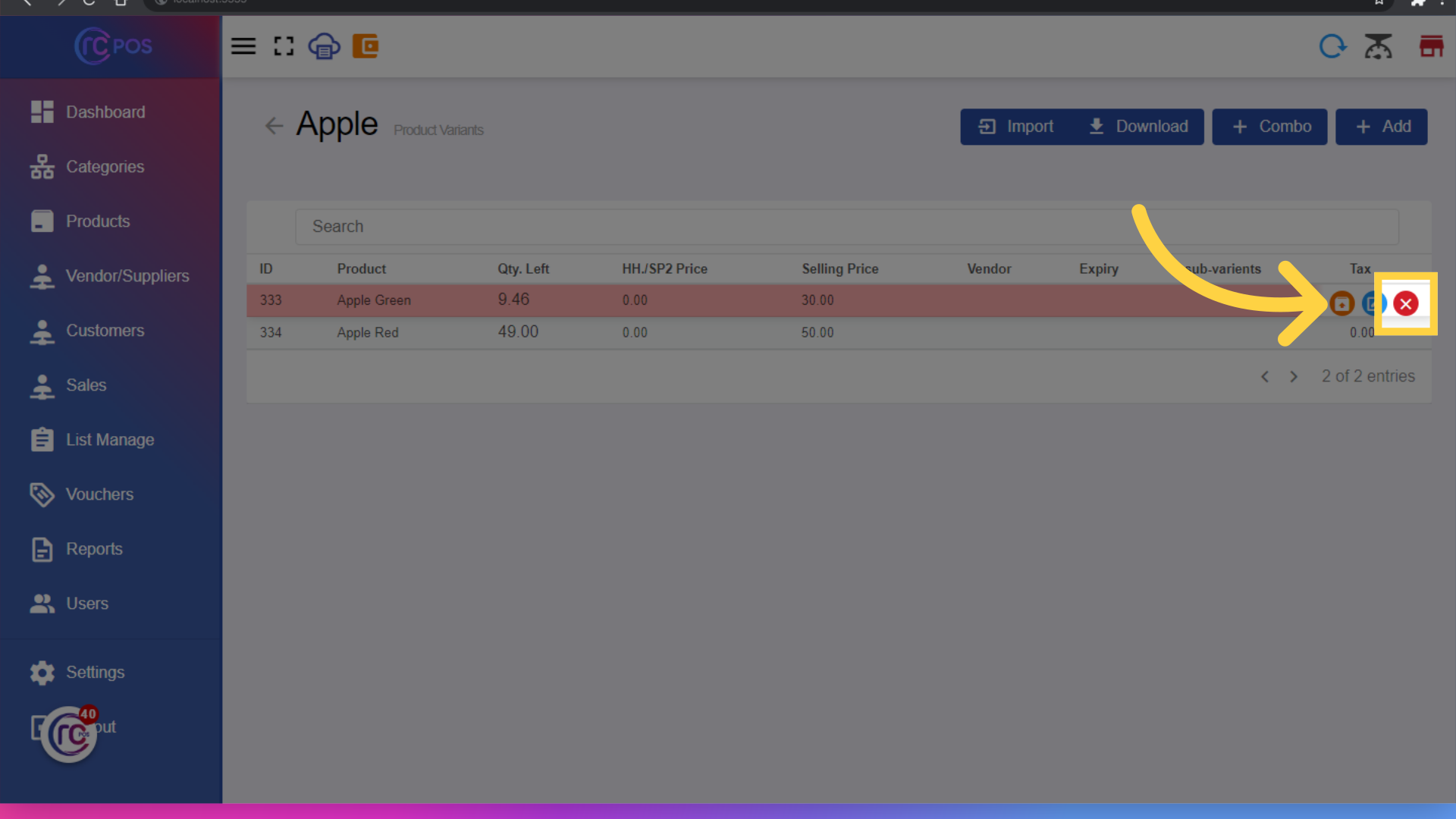
Task: Select the Apple Green row name
Action: [374, 300]
